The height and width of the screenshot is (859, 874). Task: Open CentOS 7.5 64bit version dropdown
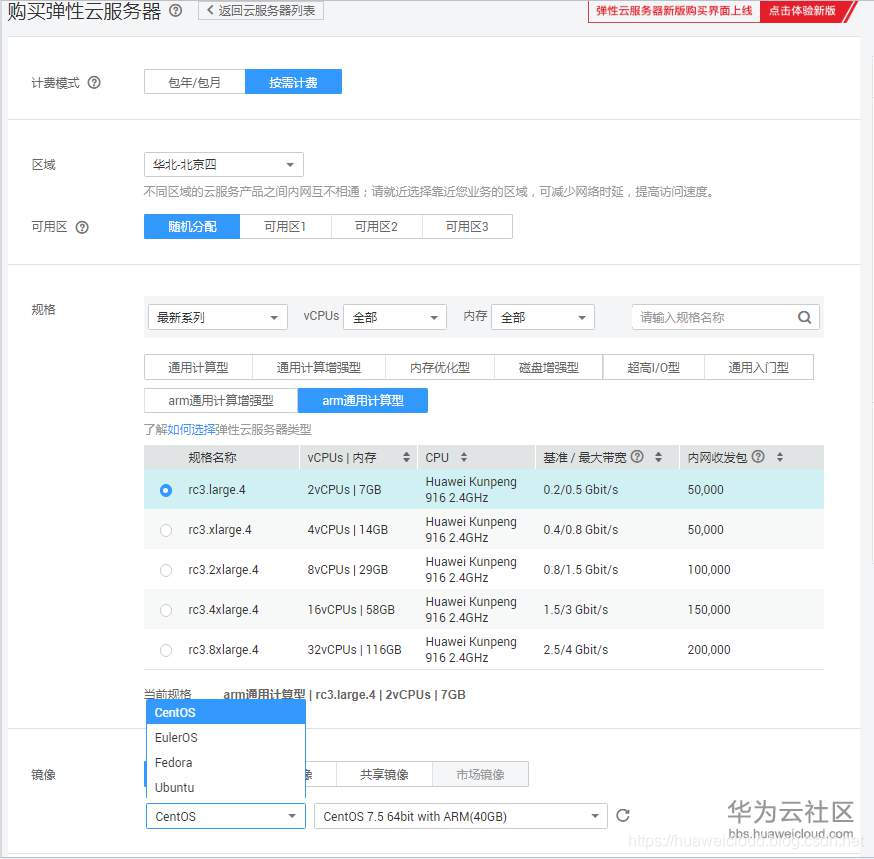tap(460, 816)
